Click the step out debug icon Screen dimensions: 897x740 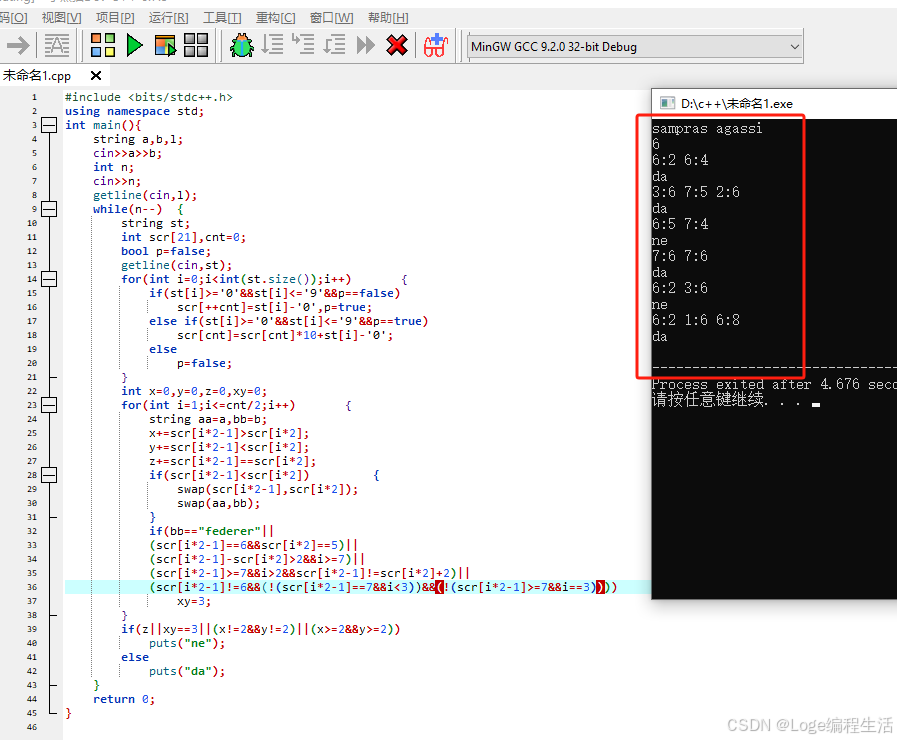334,45
